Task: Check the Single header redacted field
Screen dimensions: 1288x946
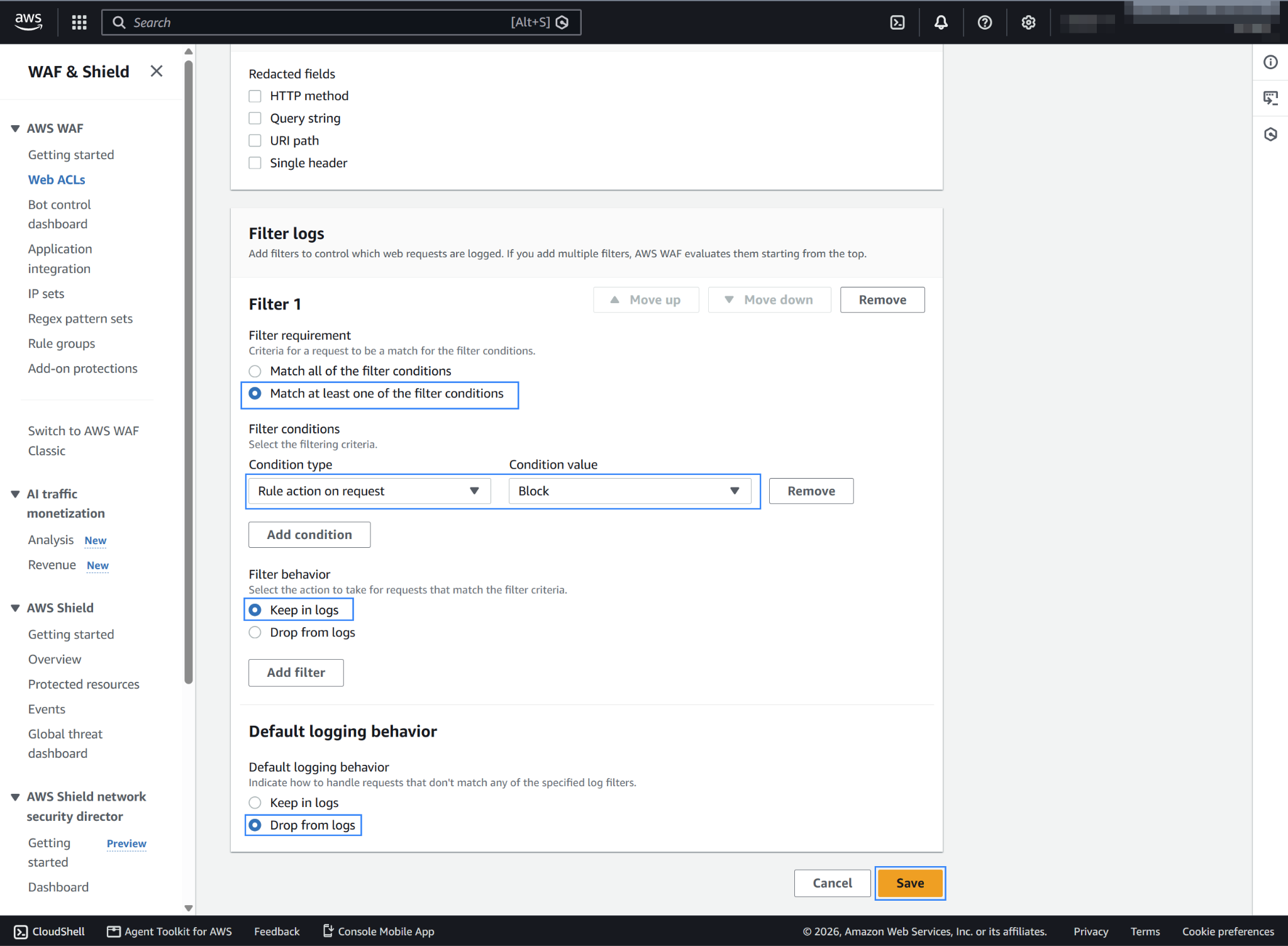Action: tap(255, 163)
